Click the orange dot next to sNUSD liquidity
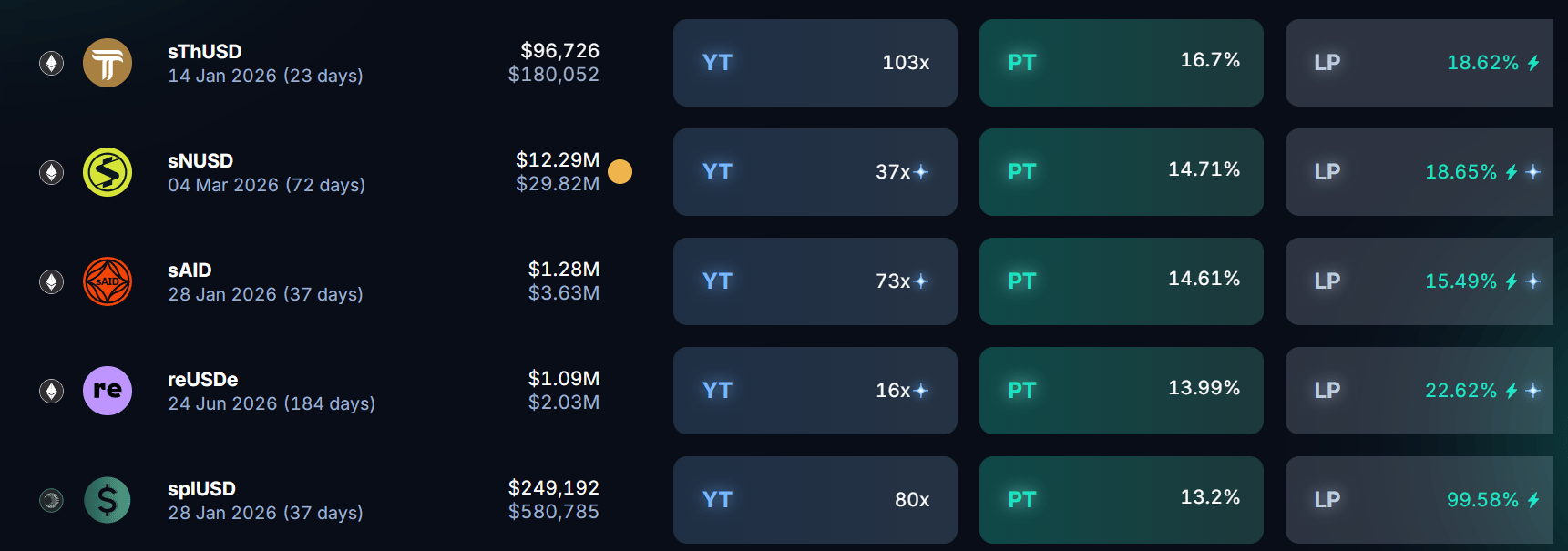The image size is (1568, 551). tap(620, 171)
